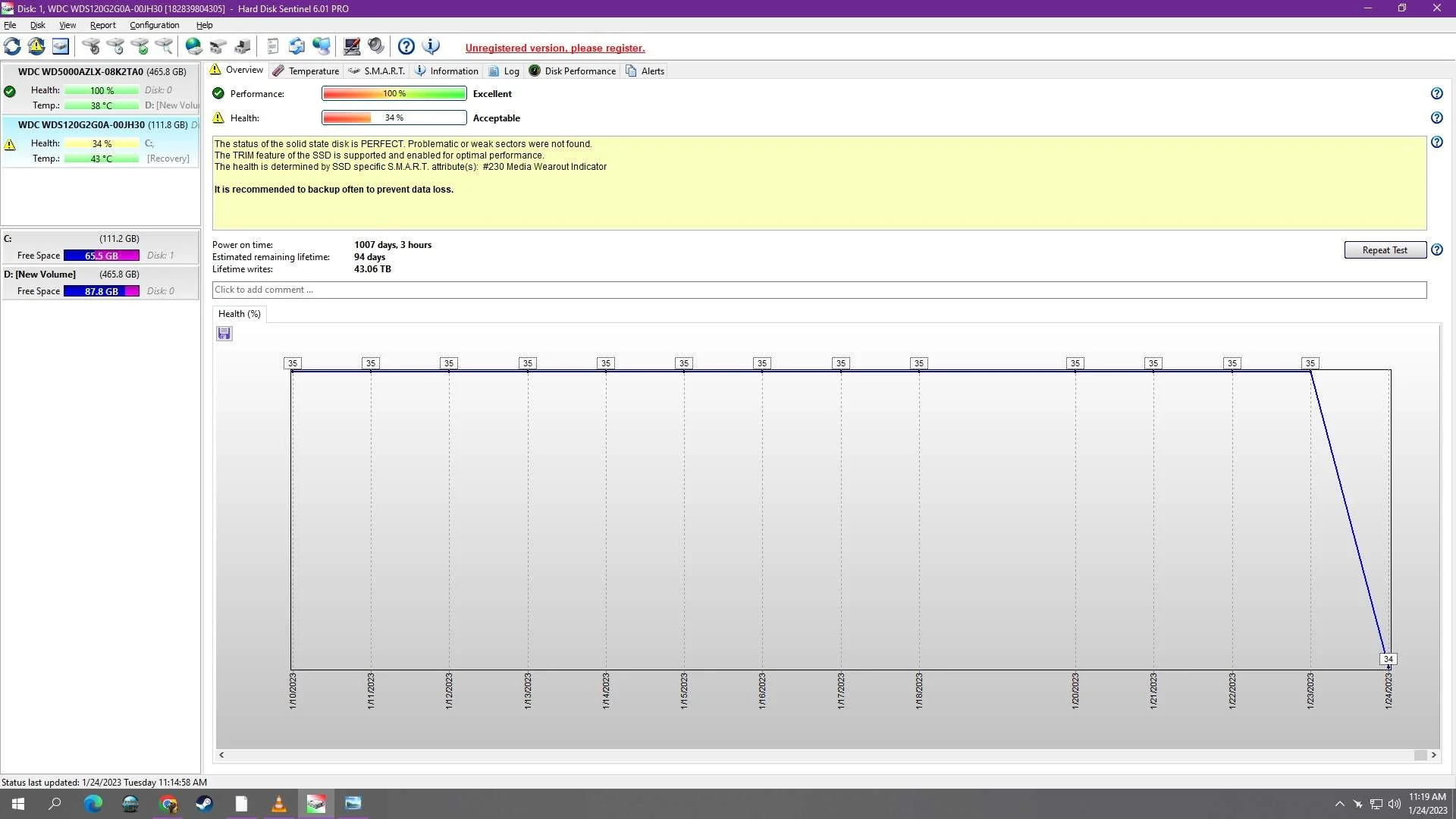Click the disk with magnifier toolbar icon

click(164, 47)
